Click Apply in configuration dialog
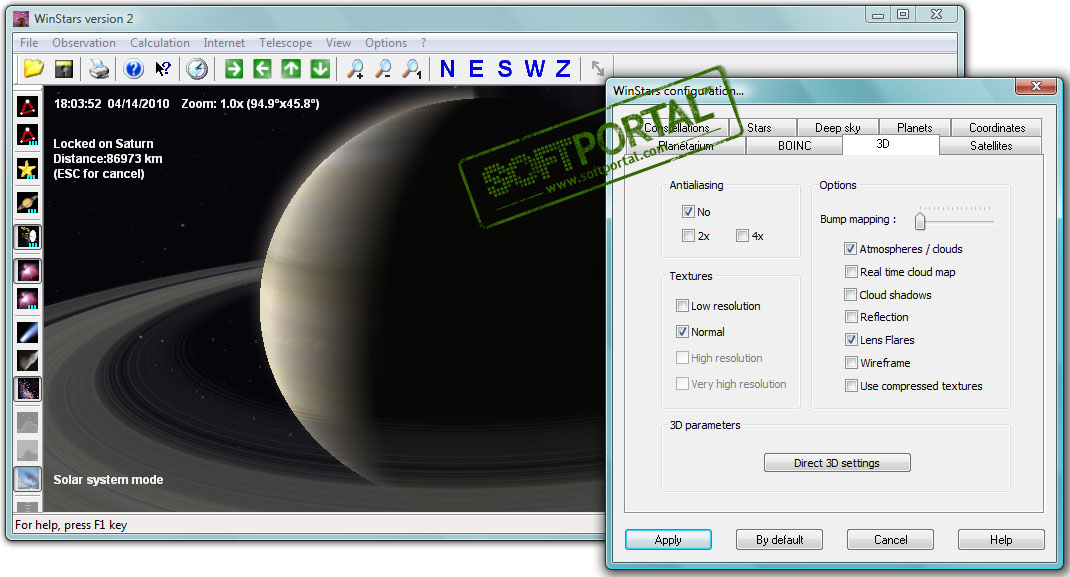The image size is (1070, 577). pyautogui.click(x=668, y=539)
